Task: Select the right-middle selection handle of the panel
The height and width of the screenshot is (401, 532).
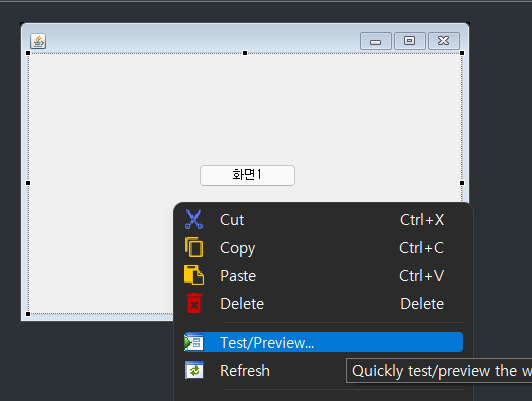Action: click(462, 183)
